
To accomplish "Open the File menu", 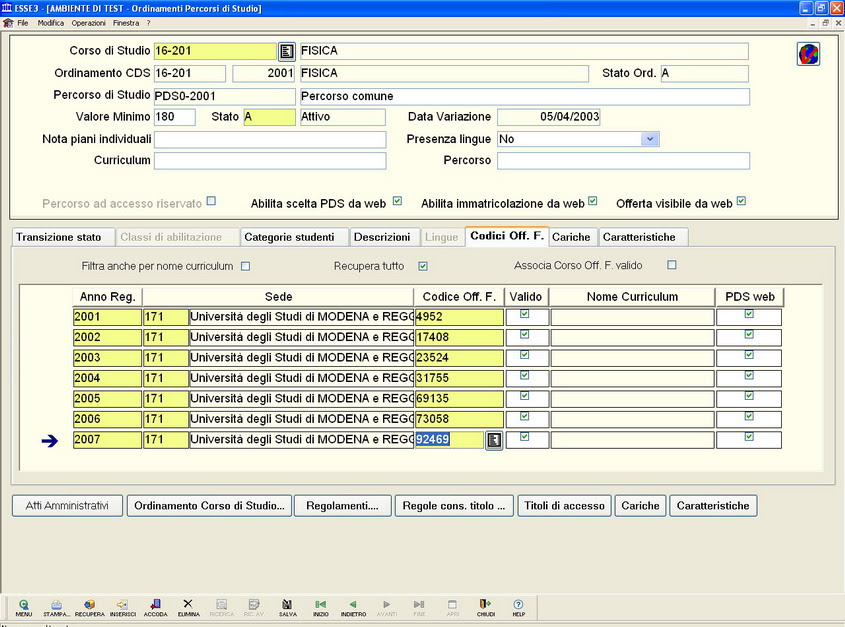I will pos(23,23).
